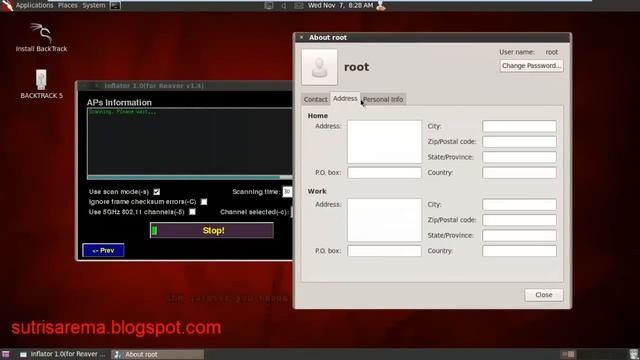Click the Scanning time input field
The height and width of the screenshot is (360, 640).
pyautogui.click(x=287, y=192)
